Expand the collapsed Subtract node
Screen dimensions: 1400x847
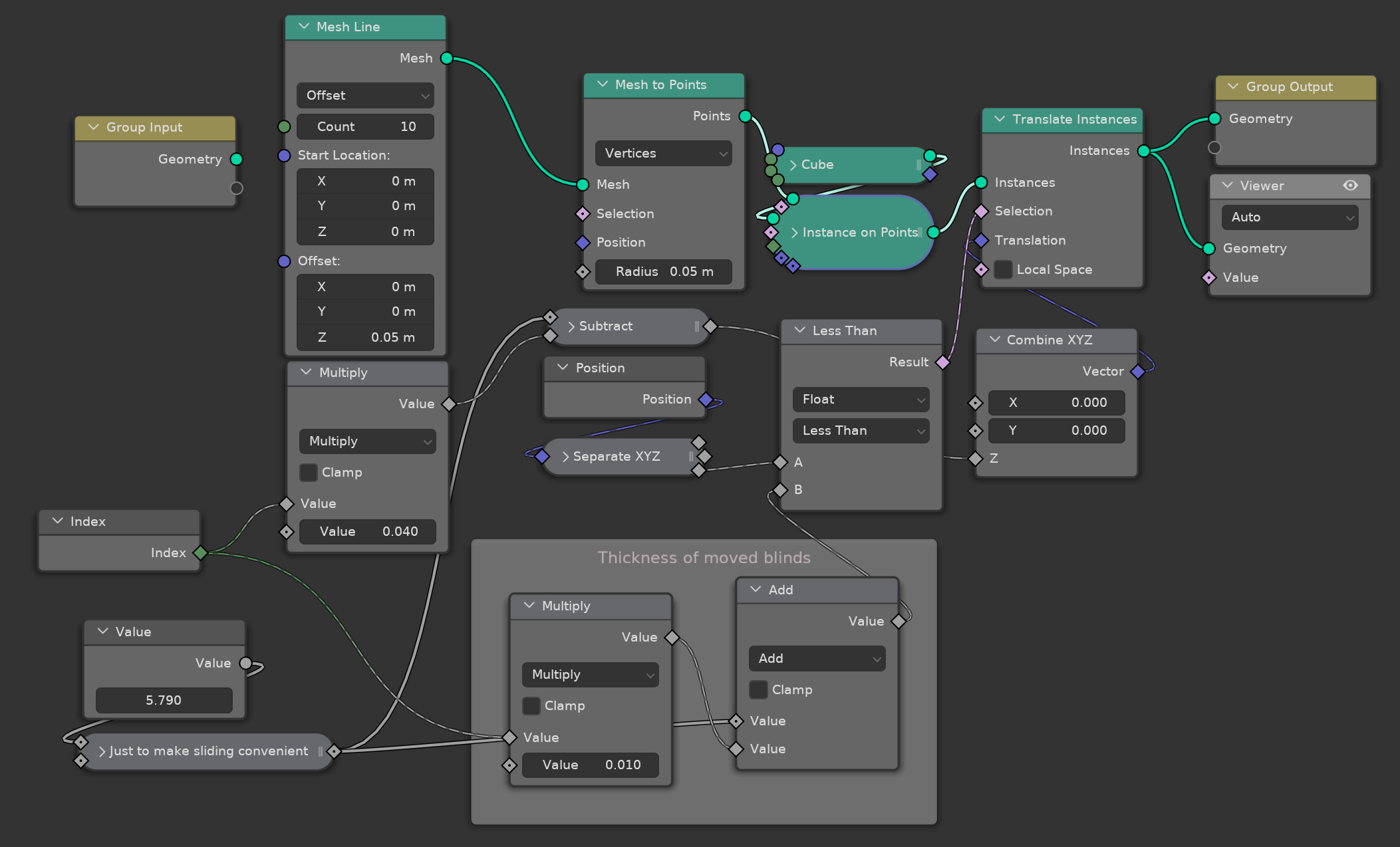tap(571, 326)
